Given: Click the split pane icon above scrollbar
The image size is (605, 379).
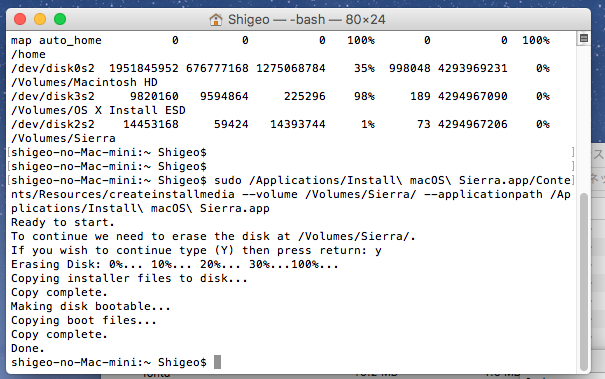Looking at the screenshot, I should click(584, 38).
